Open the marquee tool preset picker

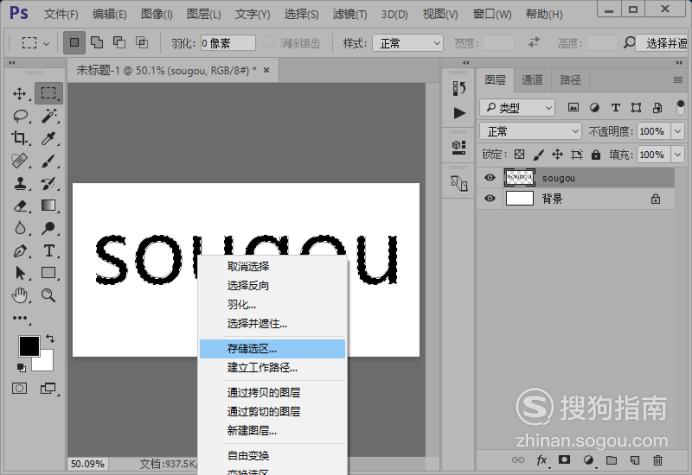35,43
